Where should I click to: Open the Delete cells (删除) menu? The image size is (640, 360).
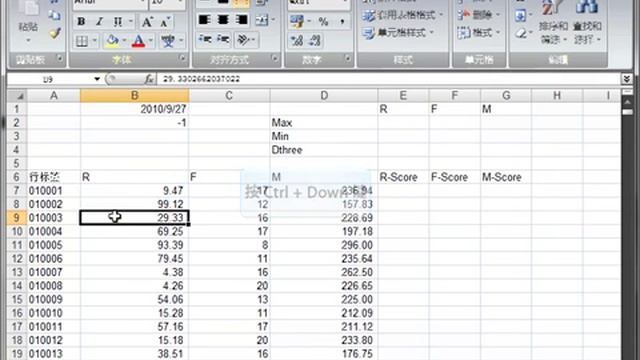(478, 15)
